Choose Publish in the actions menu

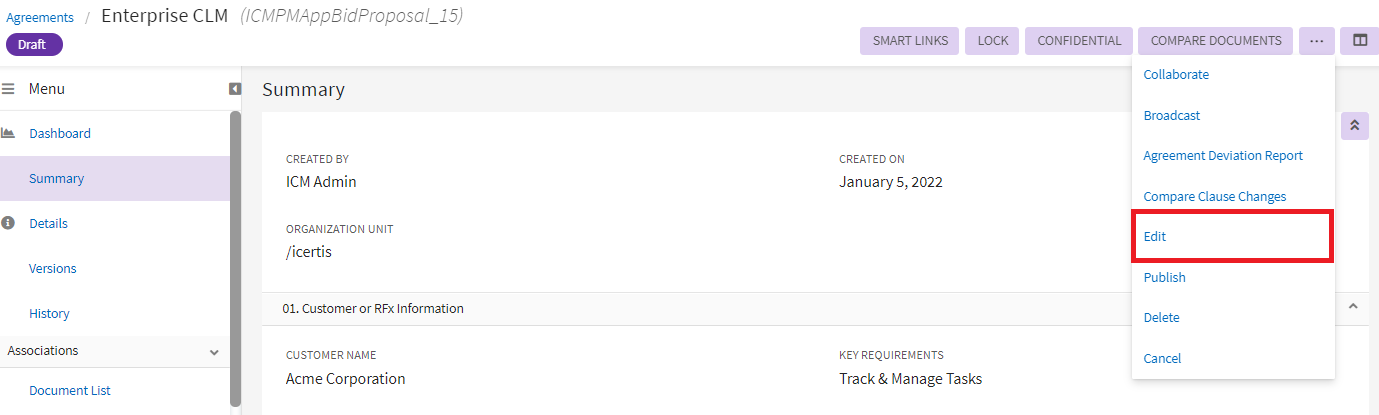(x=1164, y=277)
